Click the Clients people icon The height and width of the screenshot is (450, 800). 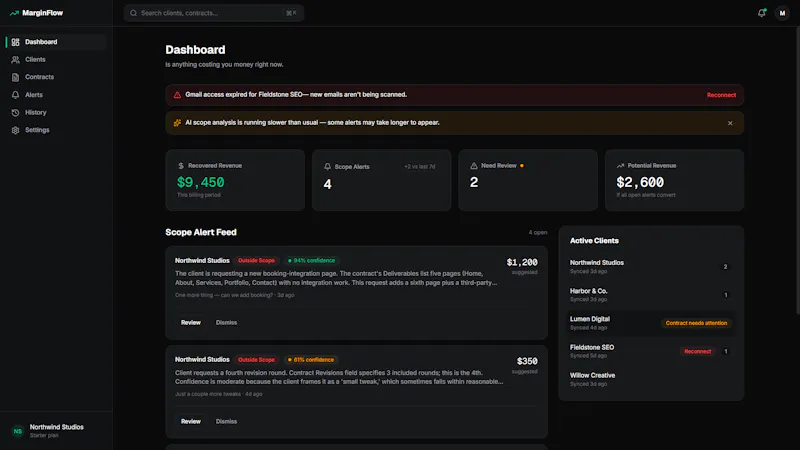click(x=15, y=60)
